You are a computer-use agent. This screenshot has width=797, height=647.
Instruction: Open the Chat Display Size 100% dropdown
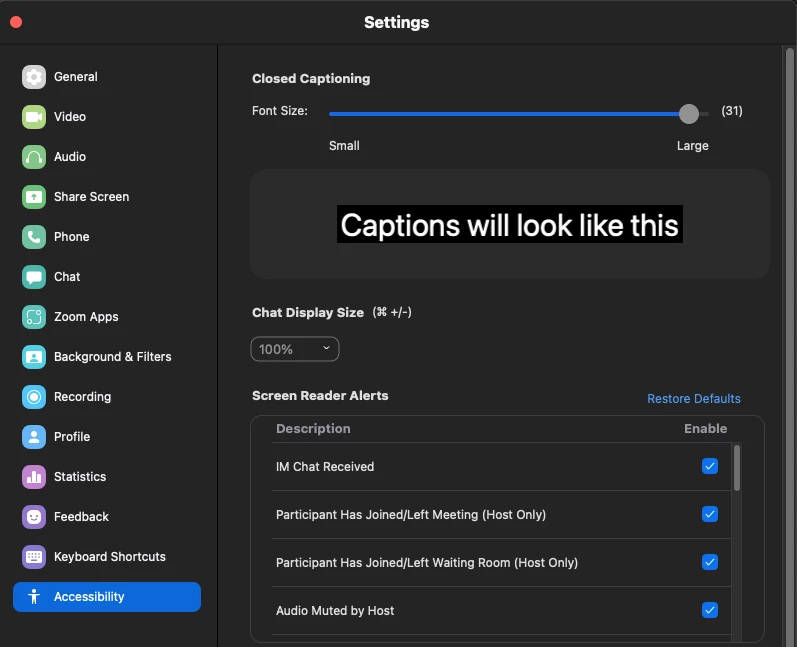click(295, 349)
